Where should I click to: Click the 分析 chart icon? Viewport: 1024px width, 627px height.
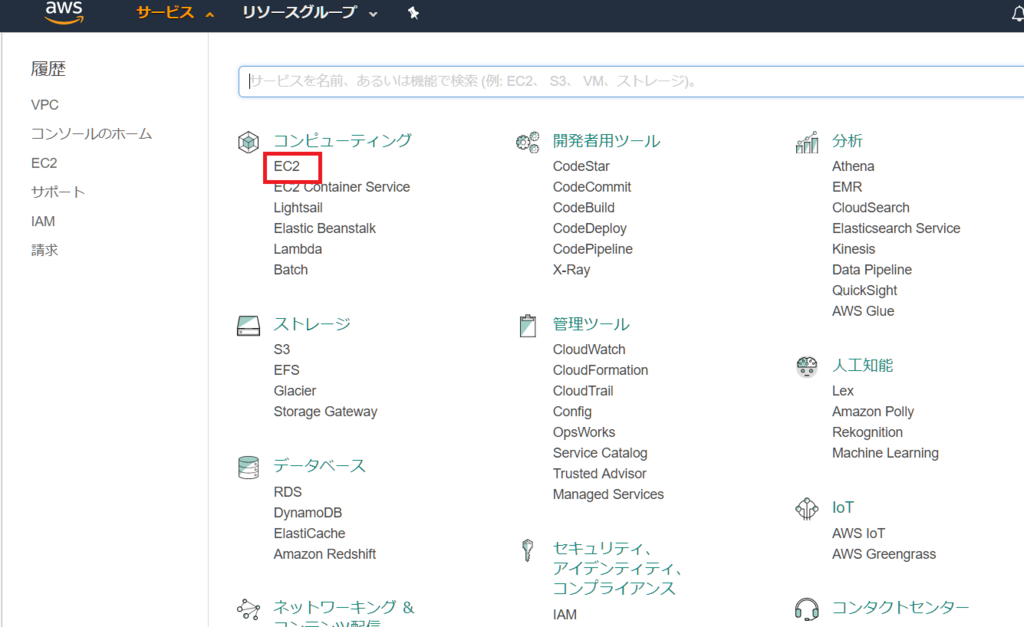pyautogui.click(x=807, y=142)
